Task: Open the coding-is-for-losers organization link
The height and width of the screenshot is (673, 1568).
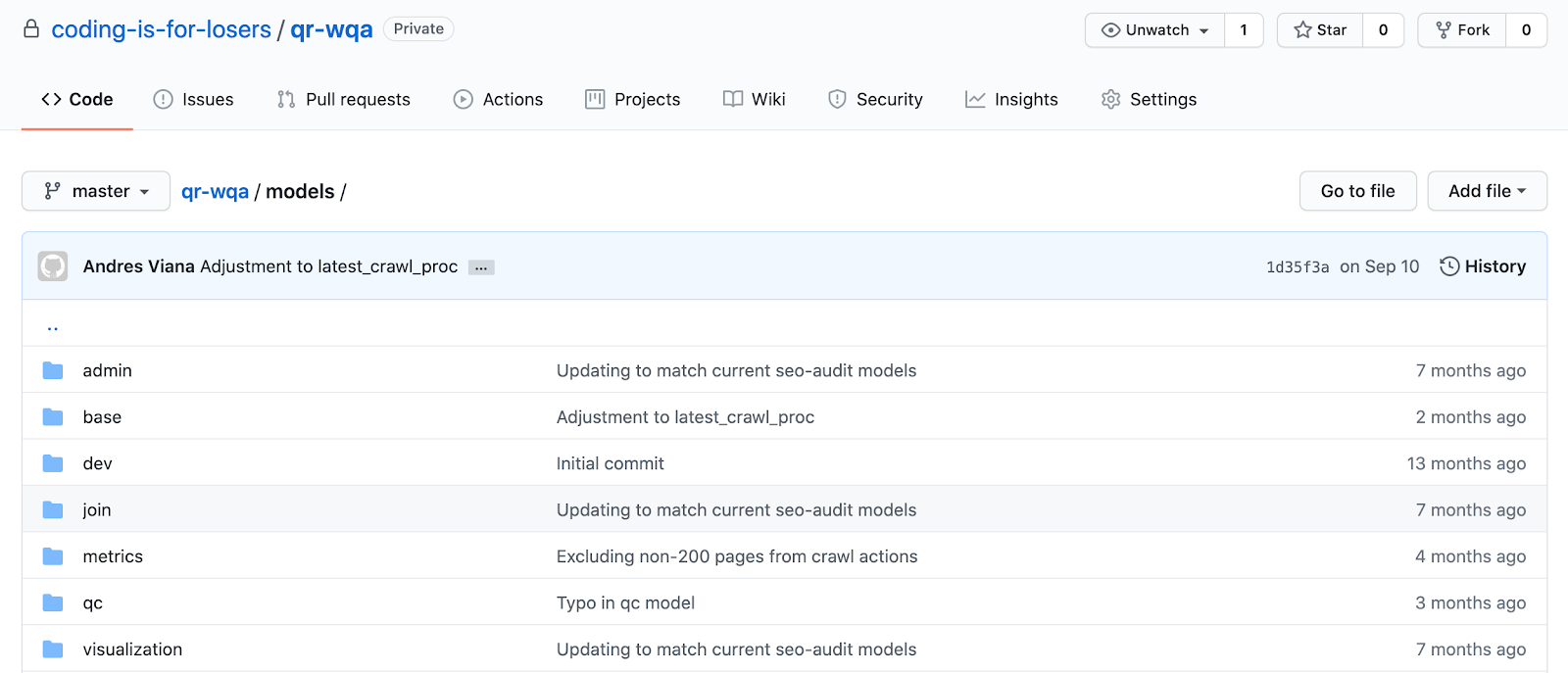Action: (x=161, y=29)
